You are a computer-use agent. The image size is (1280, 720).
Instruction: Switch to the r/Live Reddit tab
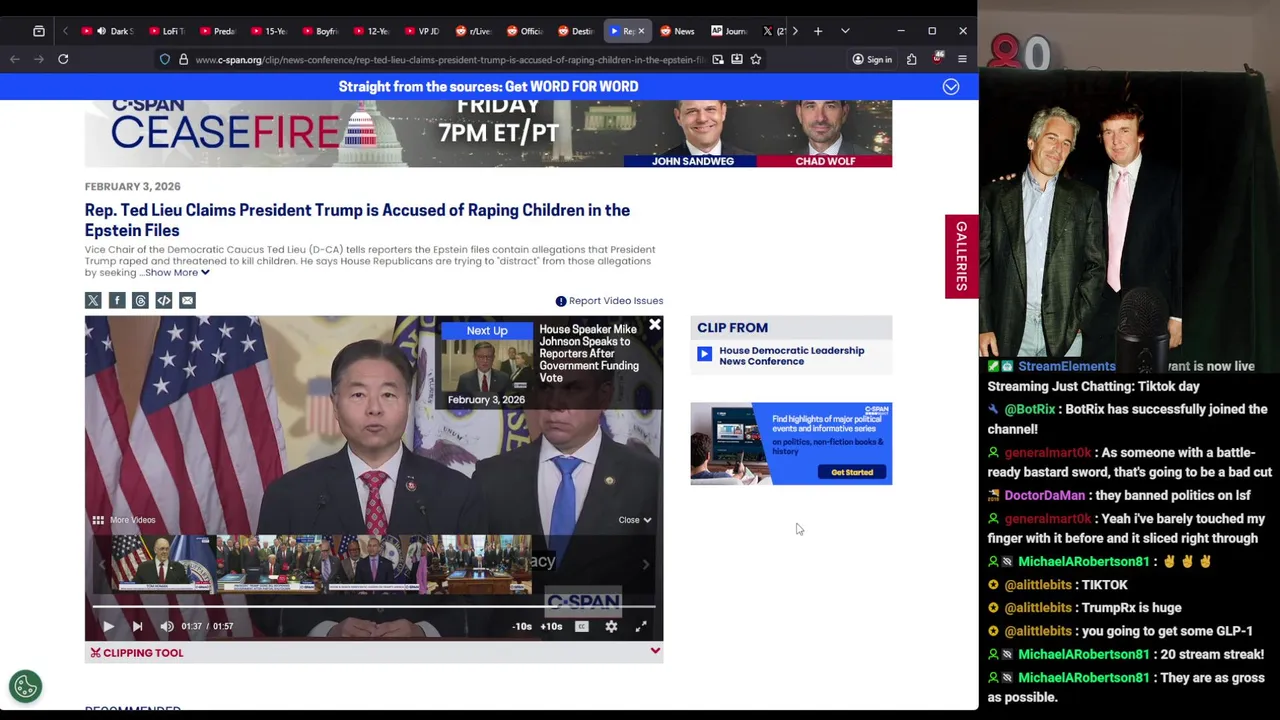point(472,31)
